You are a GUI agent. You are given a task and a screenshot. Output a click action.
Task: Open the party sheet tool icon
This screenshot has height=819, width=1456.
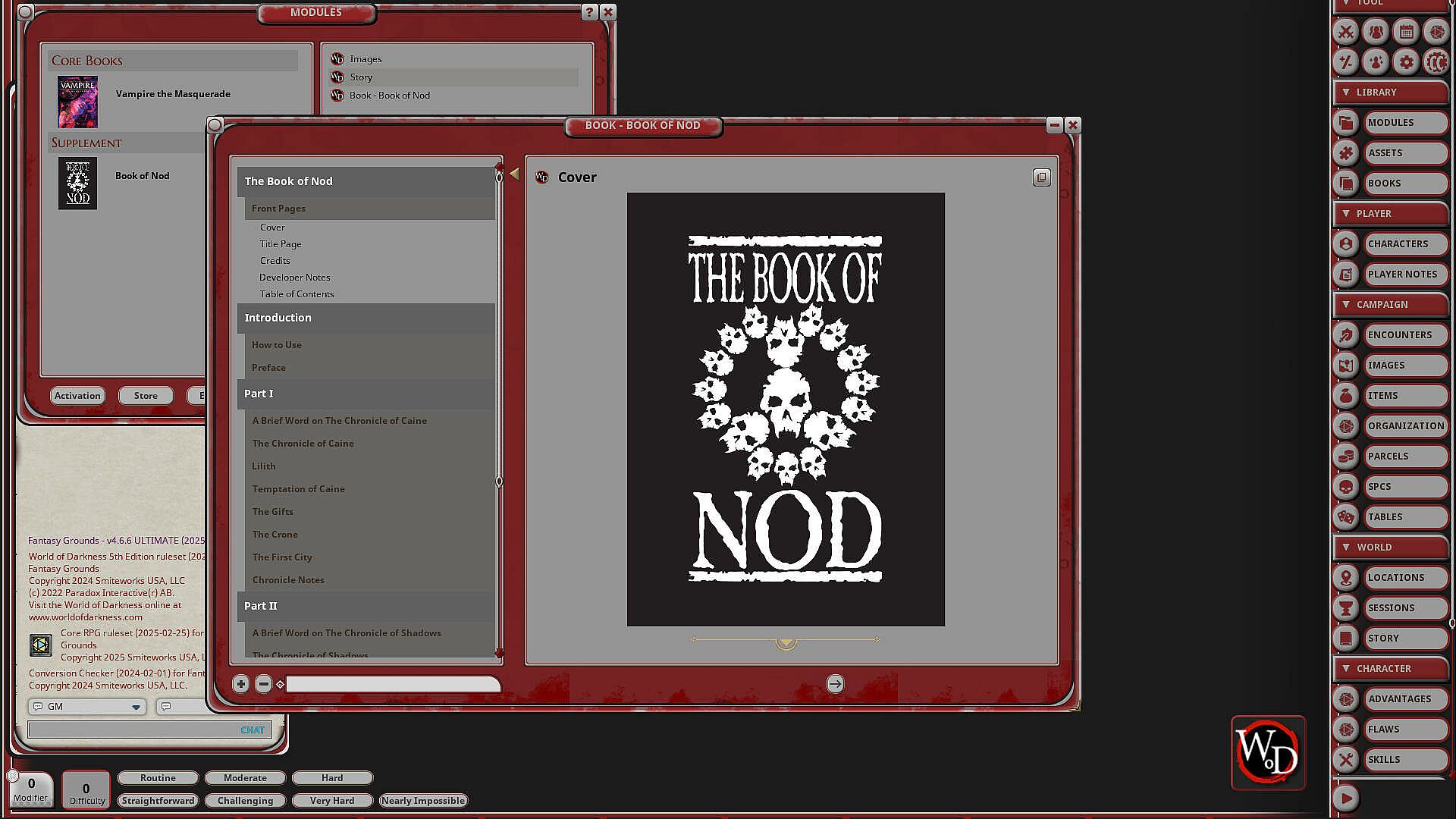pos(1376,32)
